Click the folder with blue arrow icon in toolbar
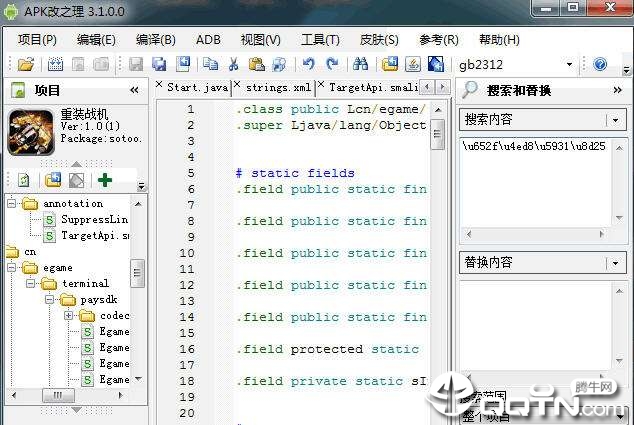This screenshot has height=425, width=634. click(x=390, y=64)
